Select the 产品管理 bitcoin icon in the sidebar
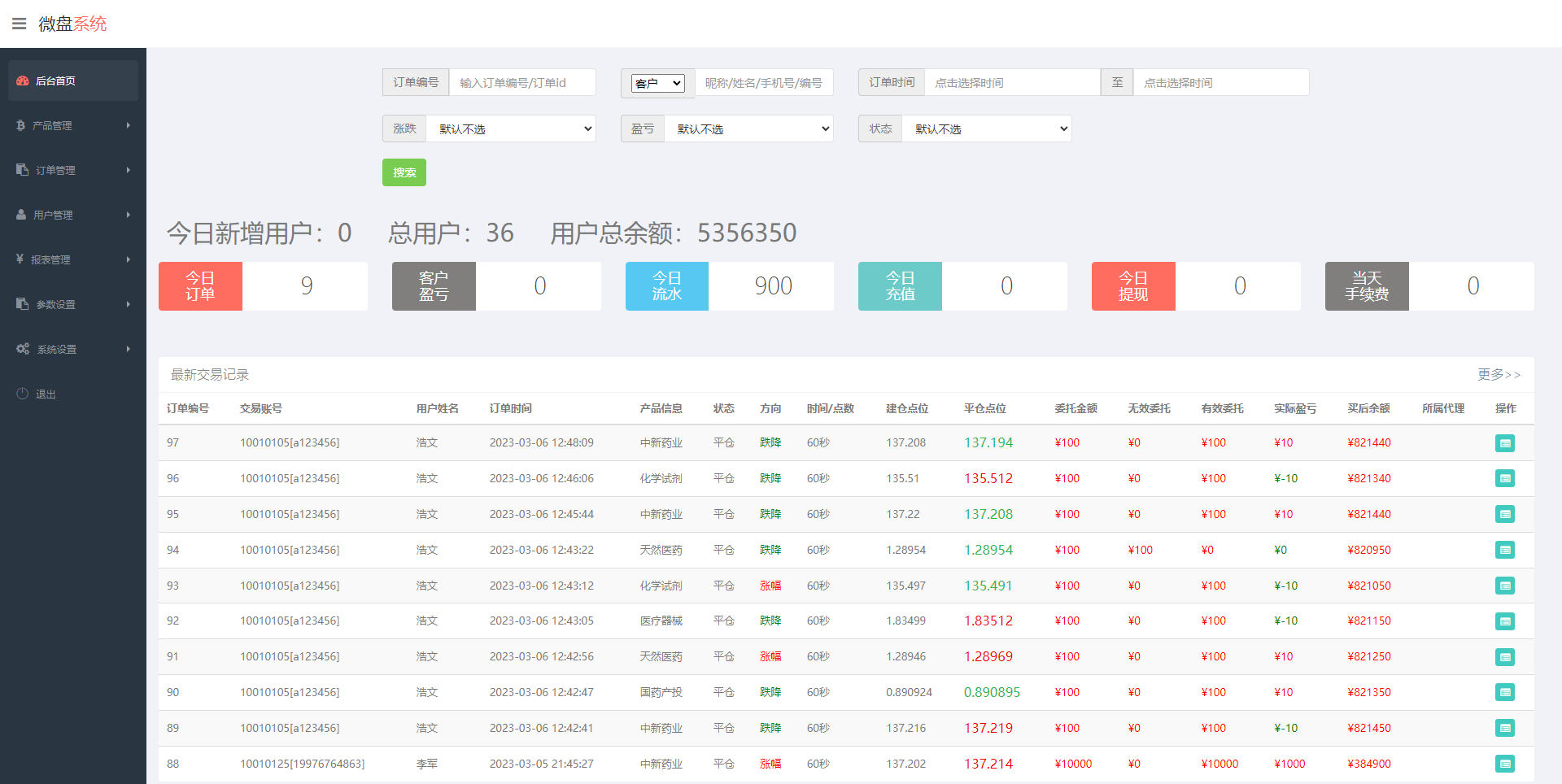 pyautogui.click(x=20, y=125)
